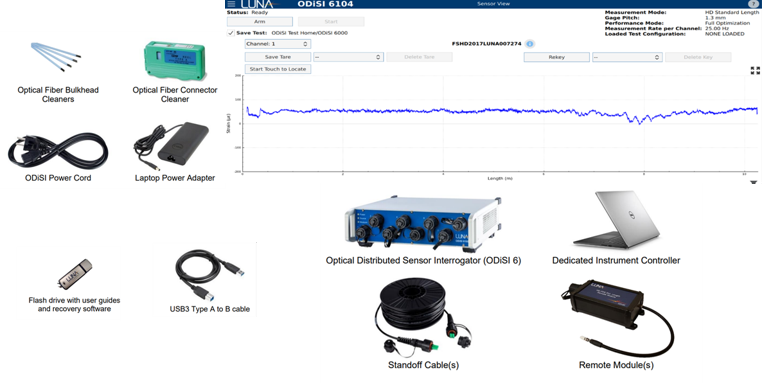Click the "NONE LOADED" test configuration value
Image resolution: width=762 pixels, height=383 pixels.
[725, 34]
